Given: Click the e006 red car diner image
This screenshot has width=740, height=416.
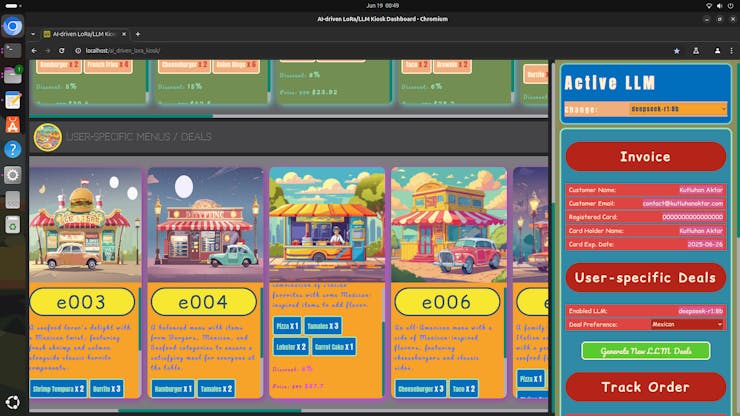Looking at the screenshot, I should coord(449,225).
